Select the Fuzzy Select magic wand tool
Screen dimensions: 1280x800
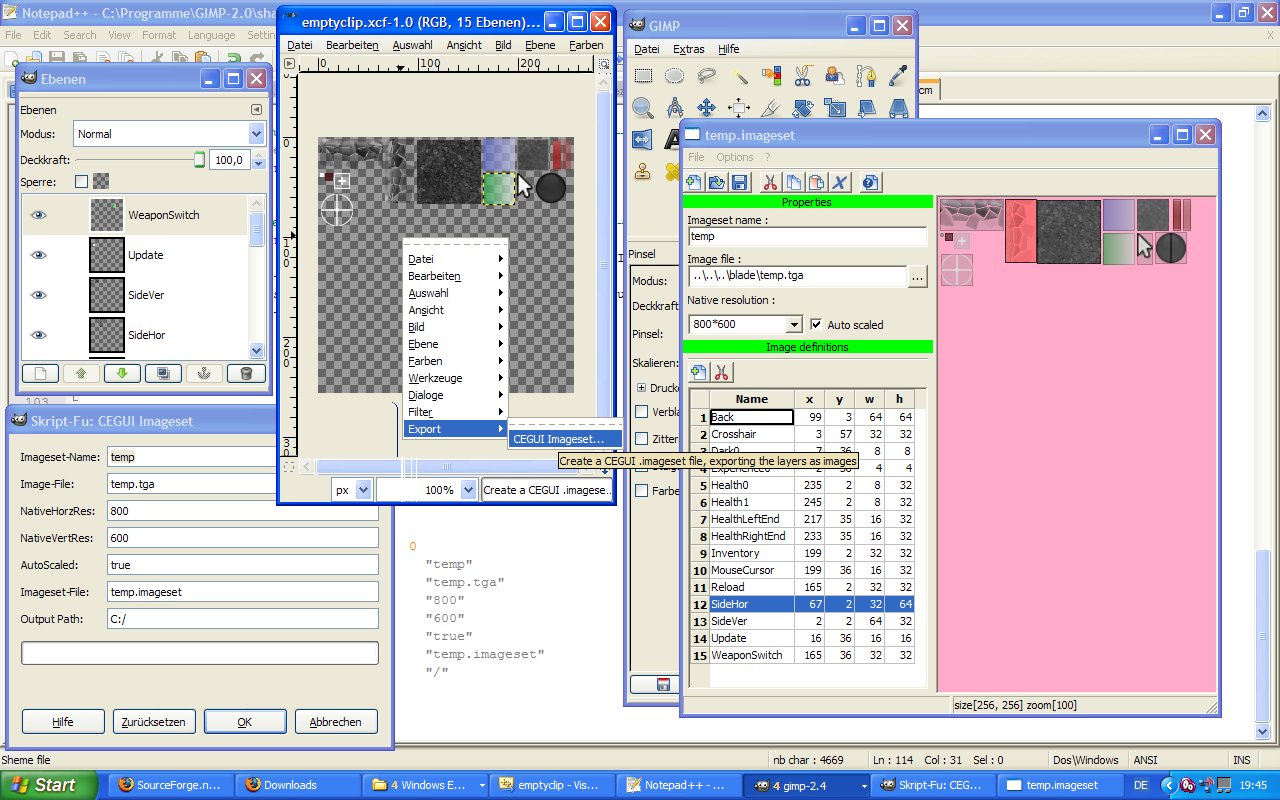[x=739, y=76]
